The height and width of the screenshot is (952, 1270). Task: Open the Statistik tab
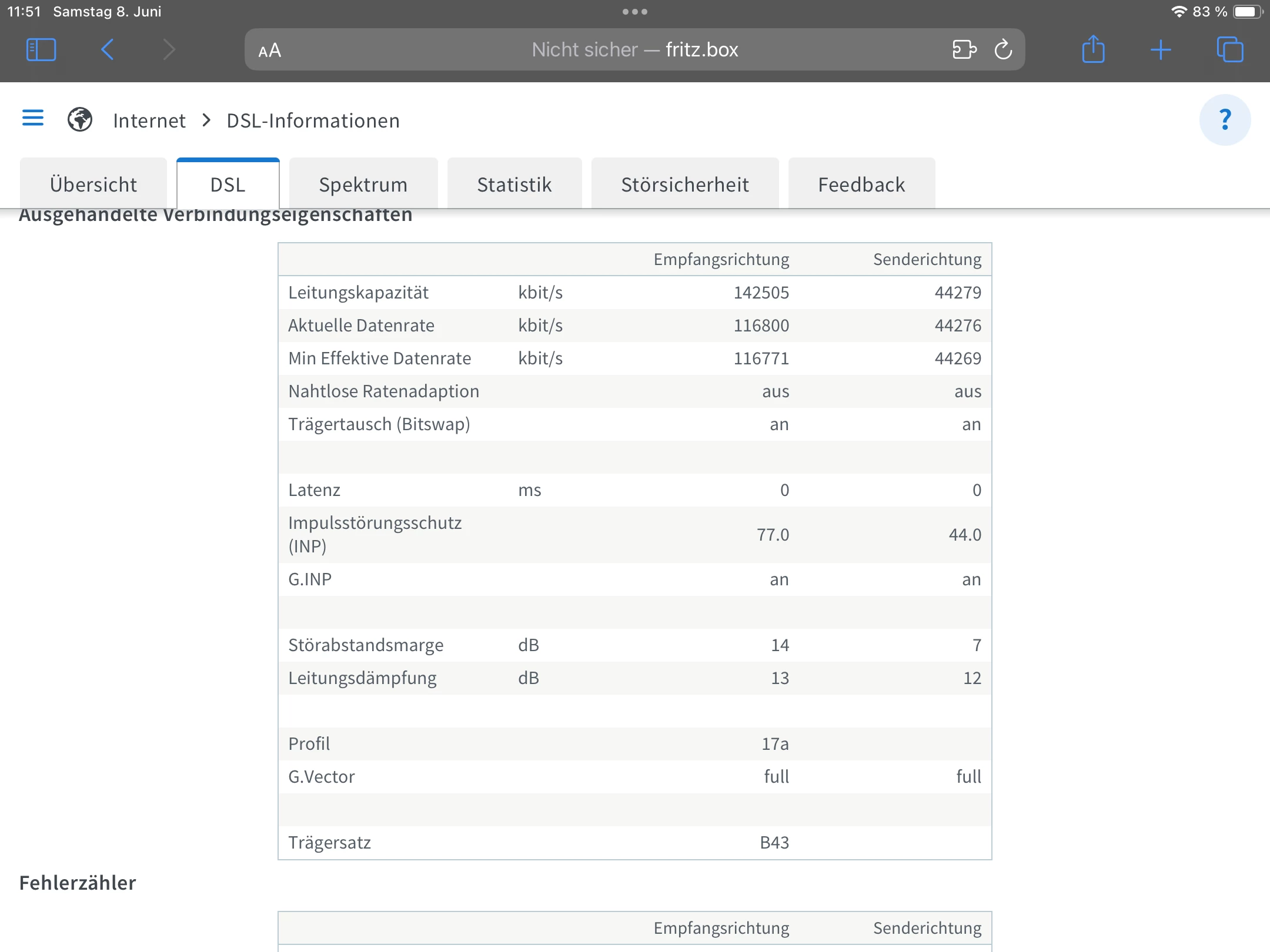[x=514, y=185]
